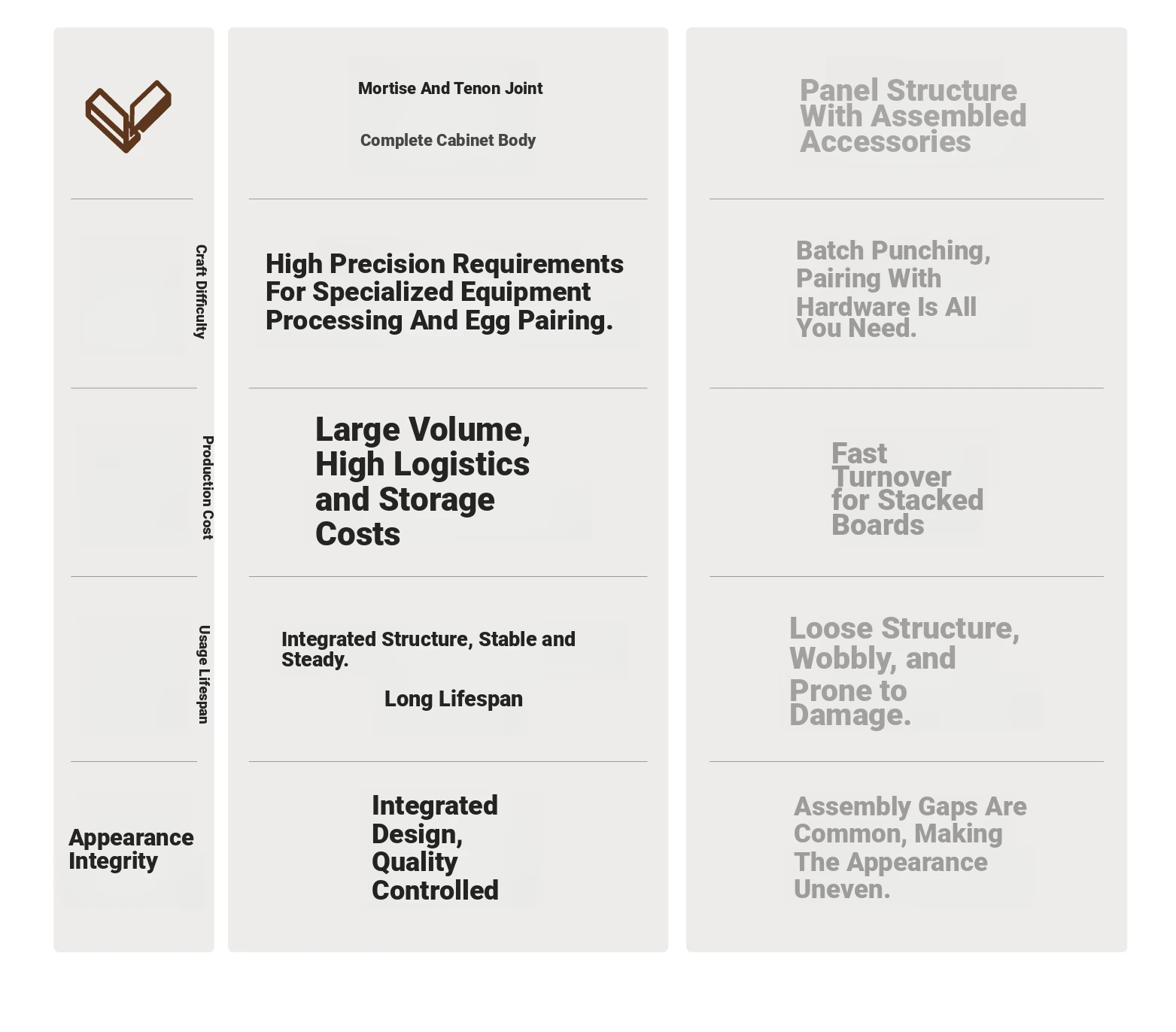Select Panel Structure With Assembled Accessories heading
The image size is (1176, 1032).
pyautogui.click(x=913, y=116)
